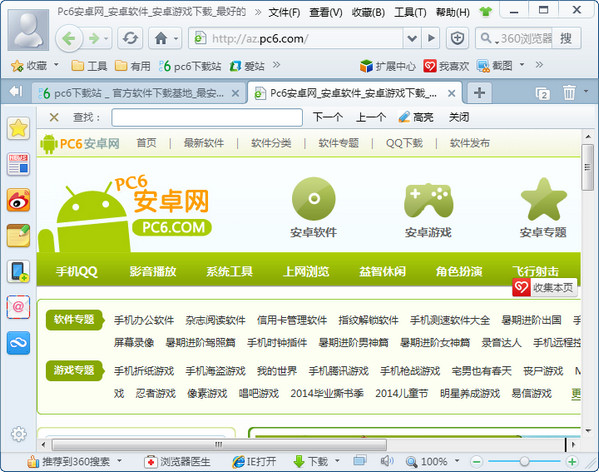
Task: Toggle the 高亮 highlight option in find bar
Action: 416,117
